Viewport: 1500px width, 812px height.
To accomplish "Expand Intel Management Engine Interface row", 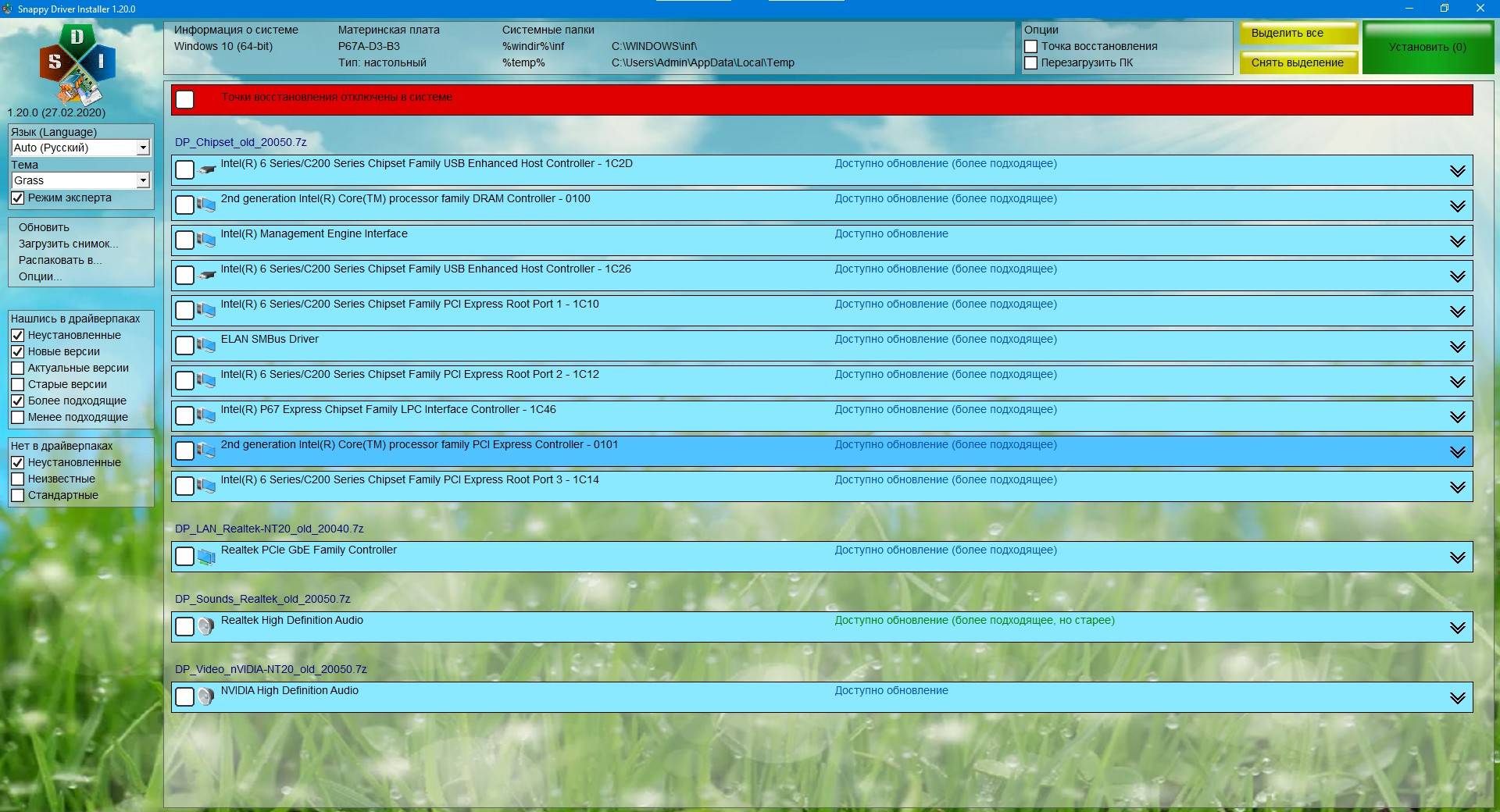I will 1457,241.
